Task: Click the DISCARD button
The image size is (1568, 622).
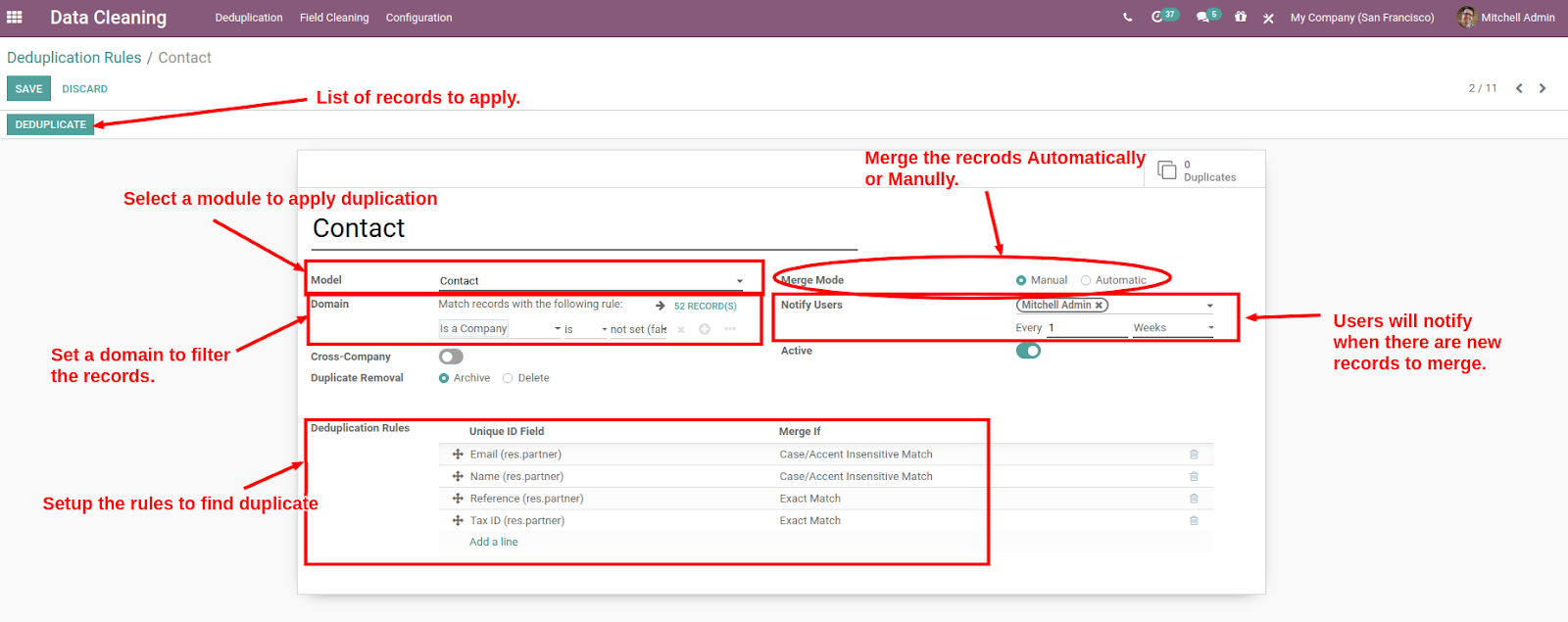Action: (84, 89)
